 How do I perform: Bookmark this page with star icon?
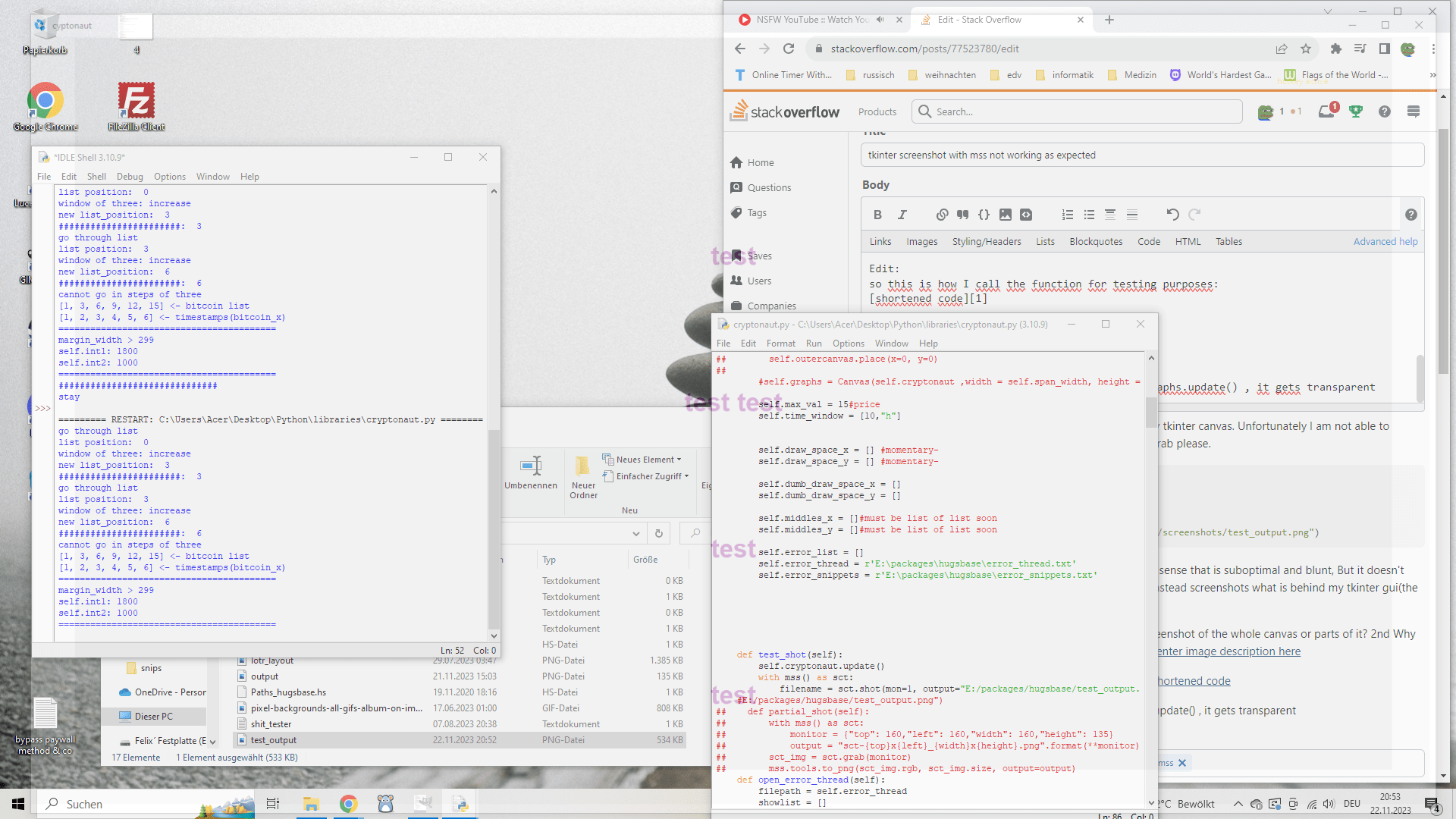1306,49
